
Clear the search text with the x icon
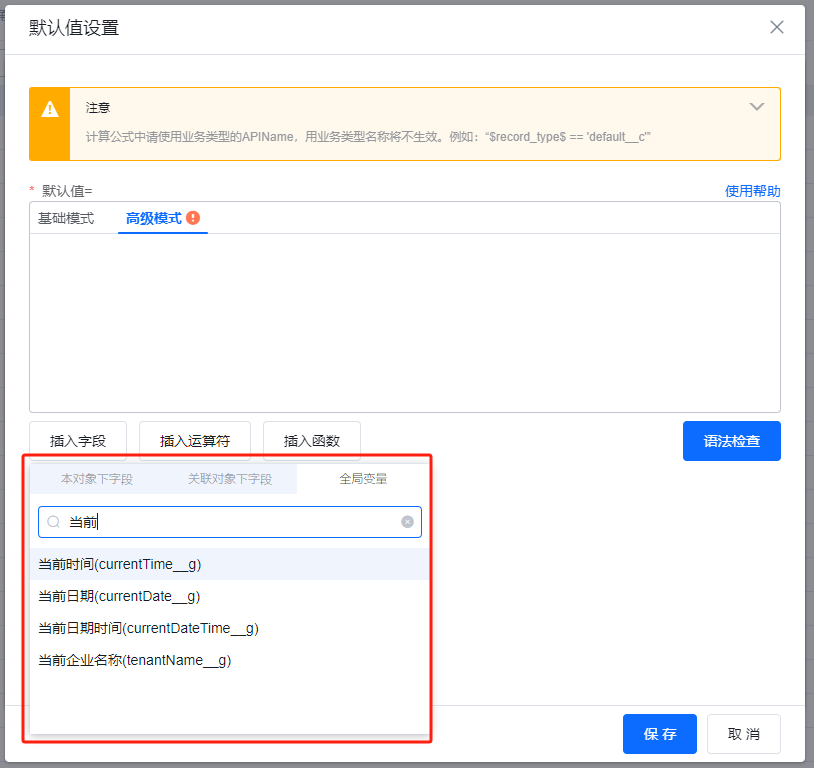408,522
